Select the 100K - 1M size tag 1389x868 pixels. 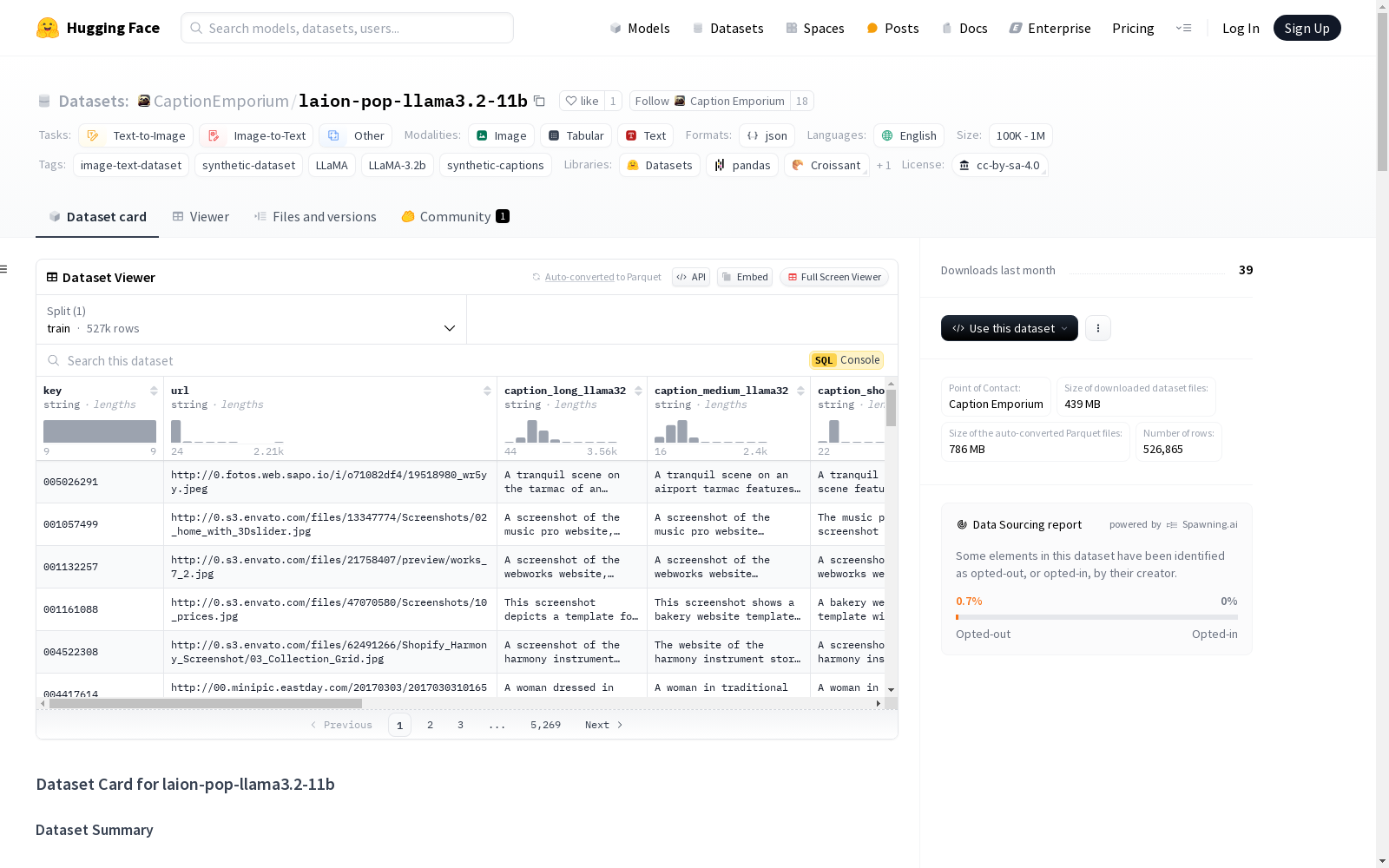point(1021,135)
